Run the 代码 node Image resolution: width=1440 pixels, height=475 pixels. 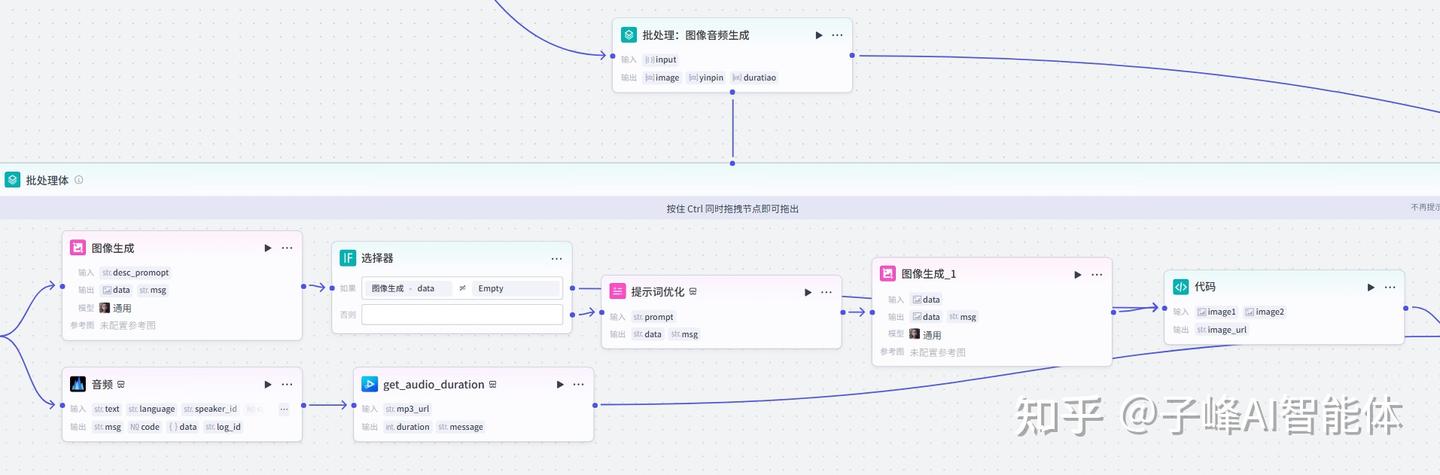(1371, 287)
